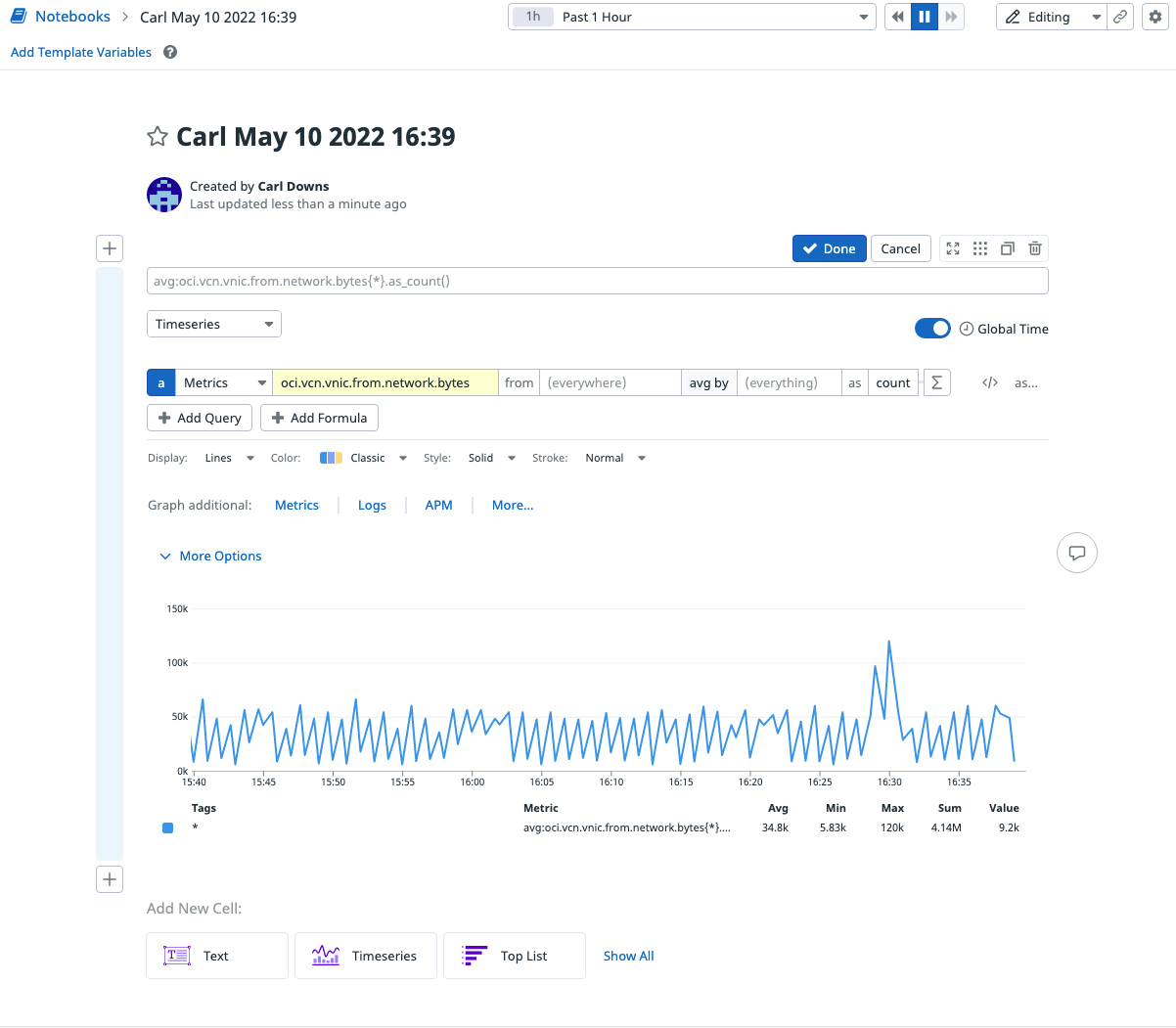Pause live data updates
1176x1028 pixels.
tap(924, 17)
